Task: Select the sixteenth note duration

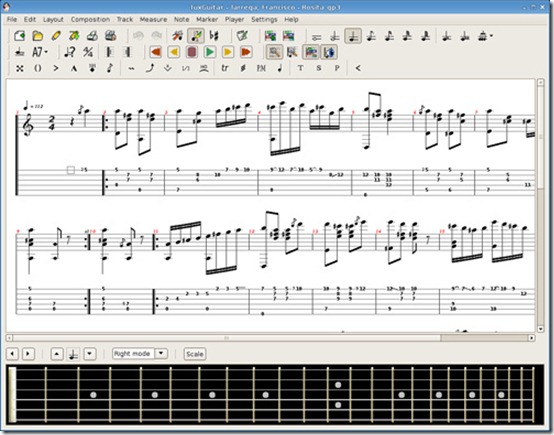Action: click(389, 36)
